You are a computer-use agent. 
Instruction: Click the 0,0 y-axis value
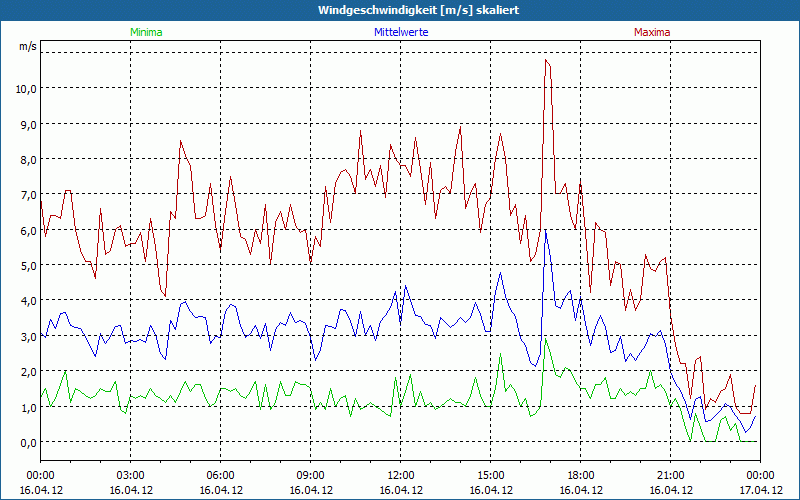tap(29, 442)
